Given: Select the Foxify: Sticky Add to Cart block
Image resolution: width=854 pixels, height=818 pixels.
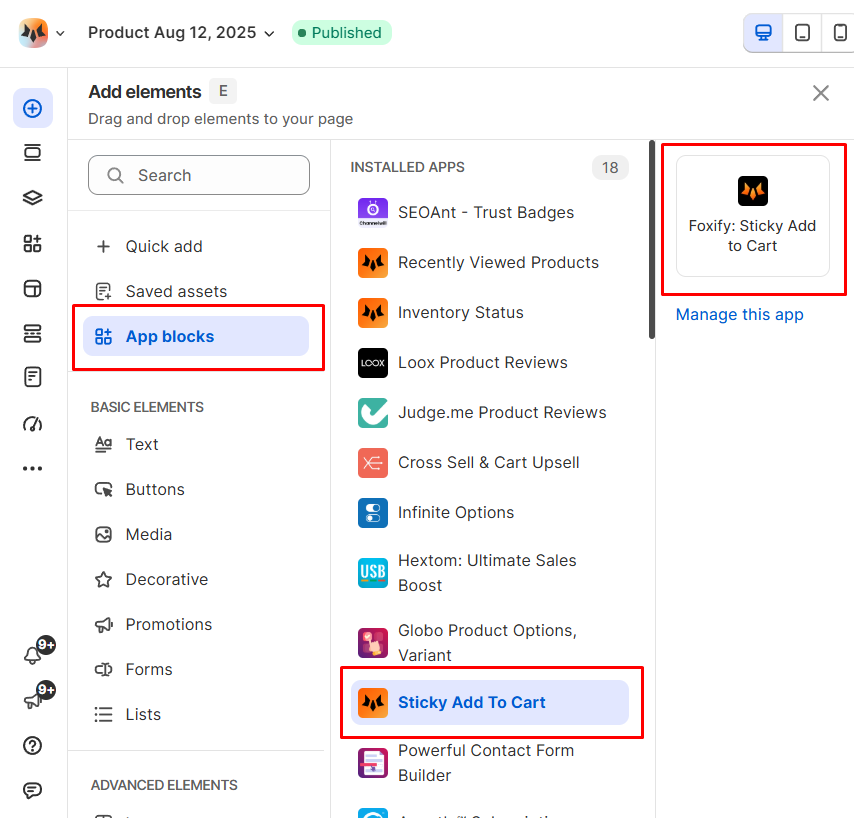Looking at the screenshot, I should pyautogui.click(x=752, y=216).
